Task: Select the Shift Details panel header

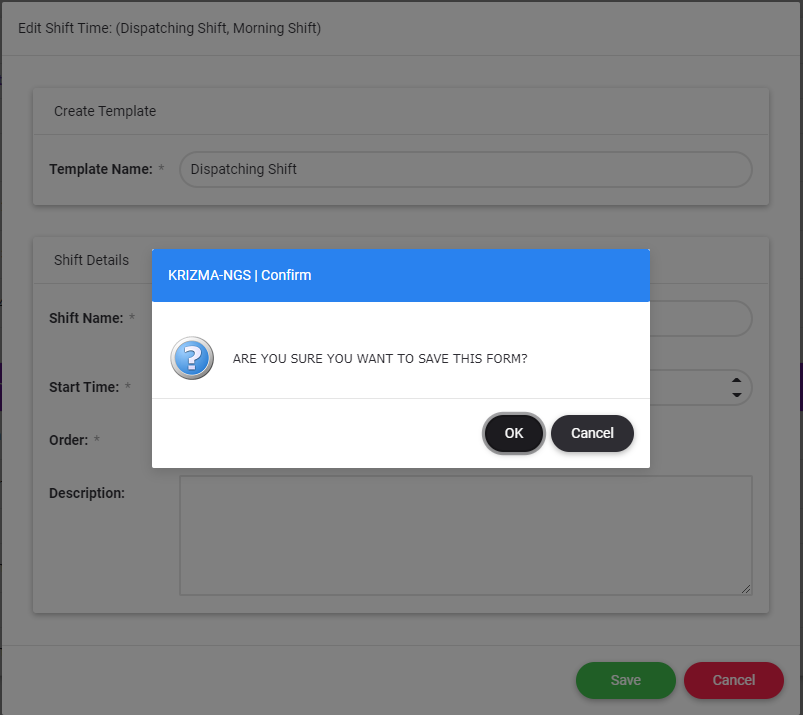Action: tap(91, 260)
